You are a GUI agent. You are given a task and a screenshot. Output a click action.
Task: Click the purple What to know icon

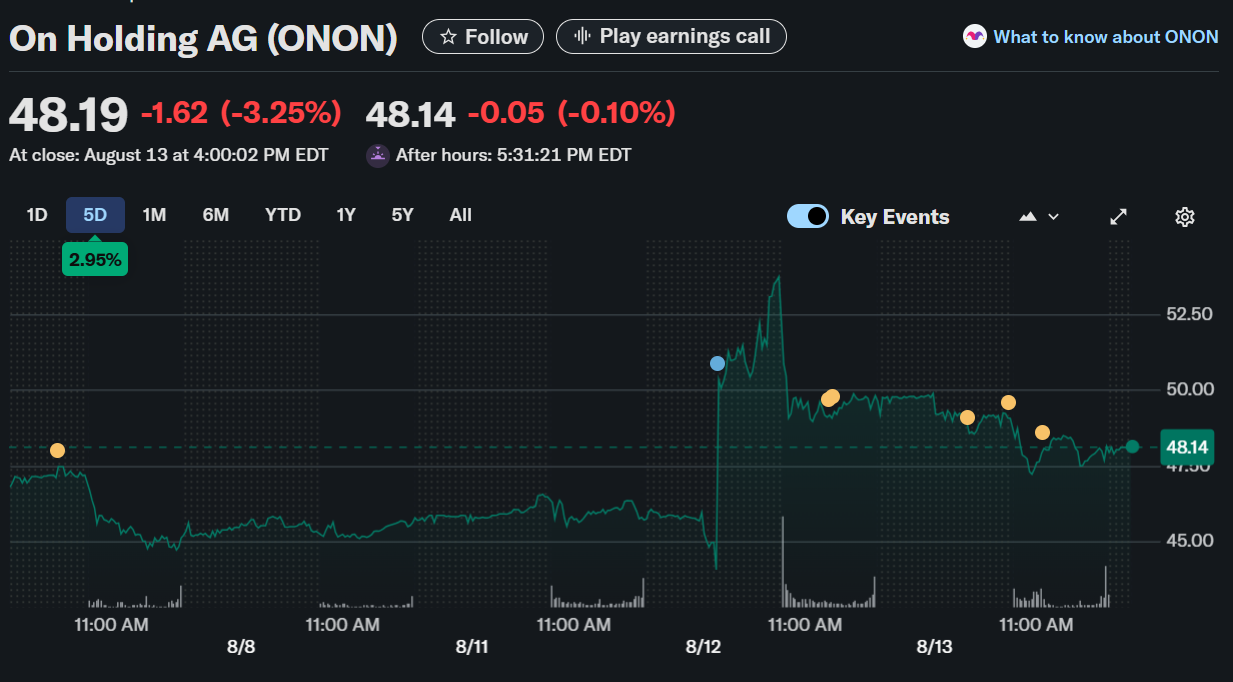coord(974,37)
